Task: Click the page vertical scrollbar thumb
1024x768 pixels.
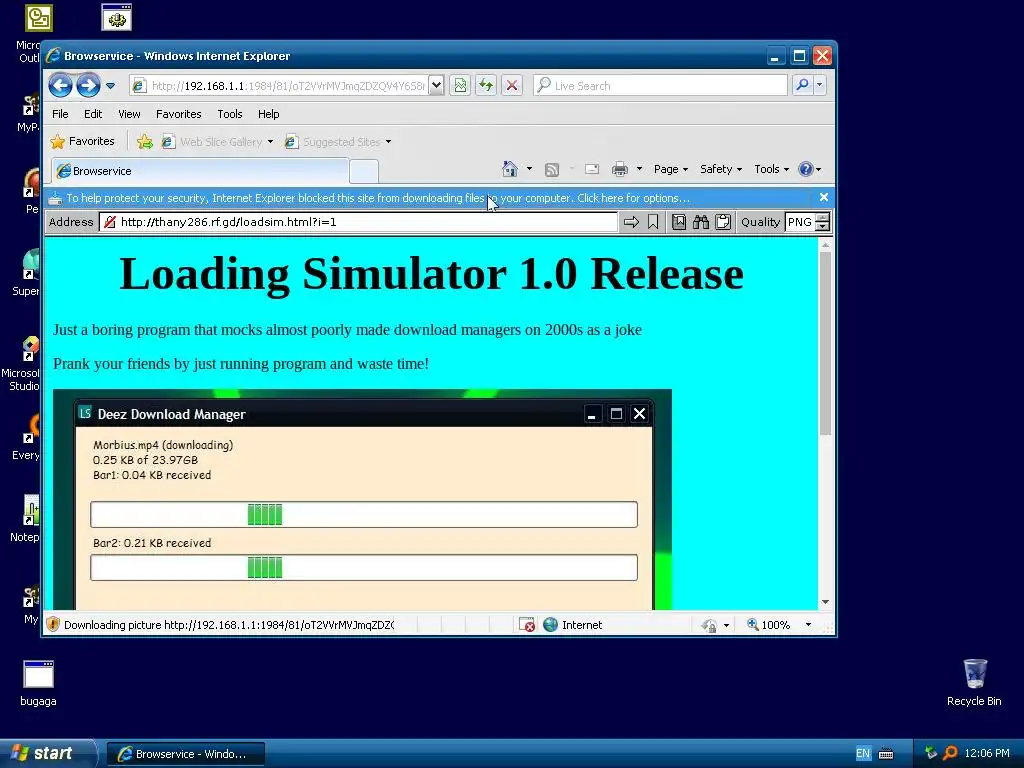Action: [825, 344]
